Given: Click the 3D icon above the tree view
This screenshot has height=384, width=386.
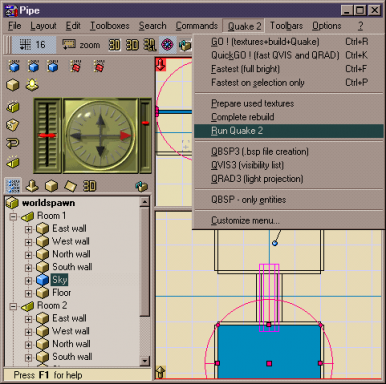Looking at the screenshot, I should click(x=89, y=186).
